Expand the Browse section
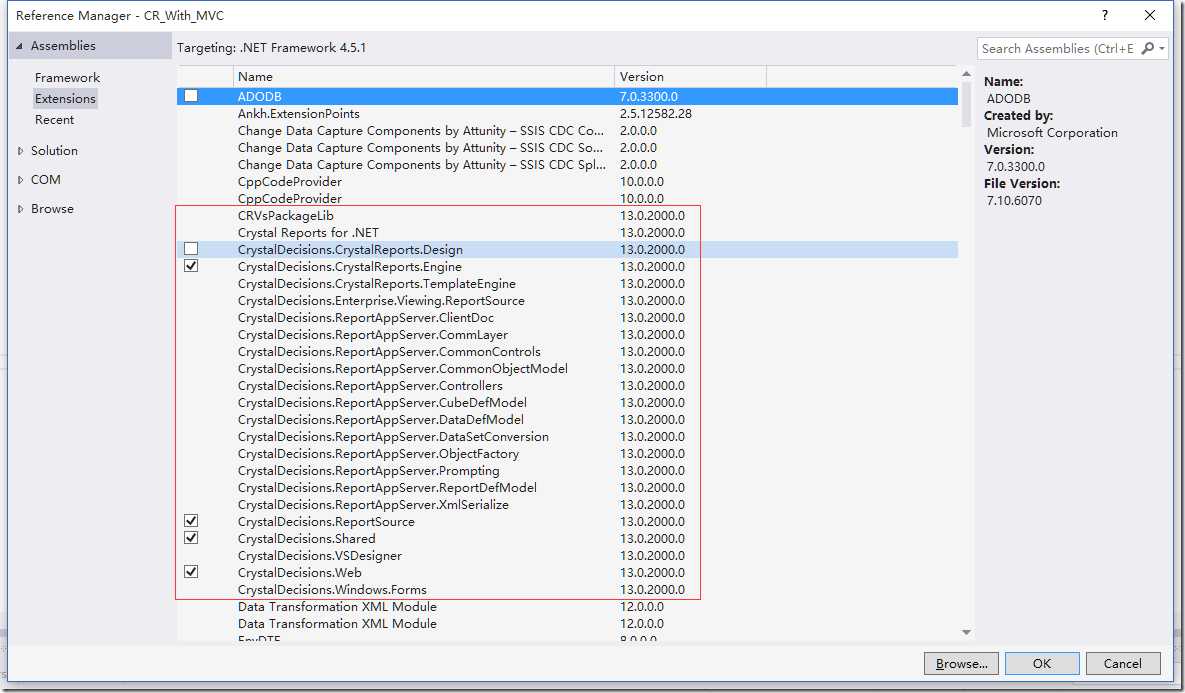Image resolution: width=1185 pixels, height=693 pixels. 20,209
